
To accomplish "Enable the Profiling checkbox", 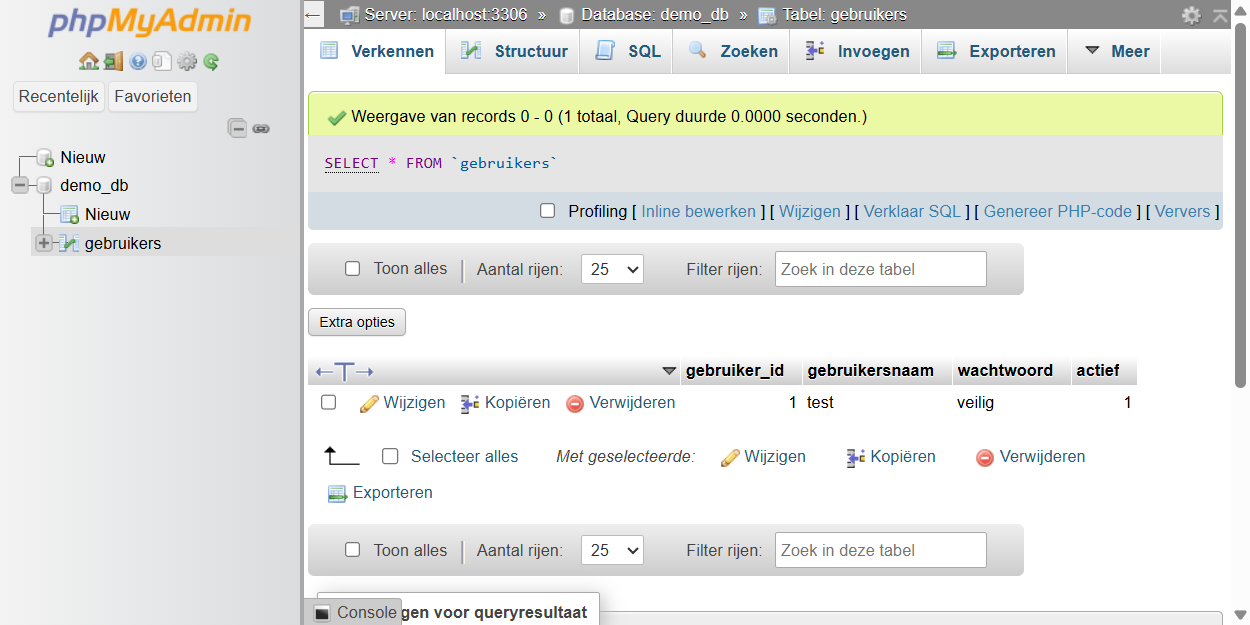I will 547,211.
